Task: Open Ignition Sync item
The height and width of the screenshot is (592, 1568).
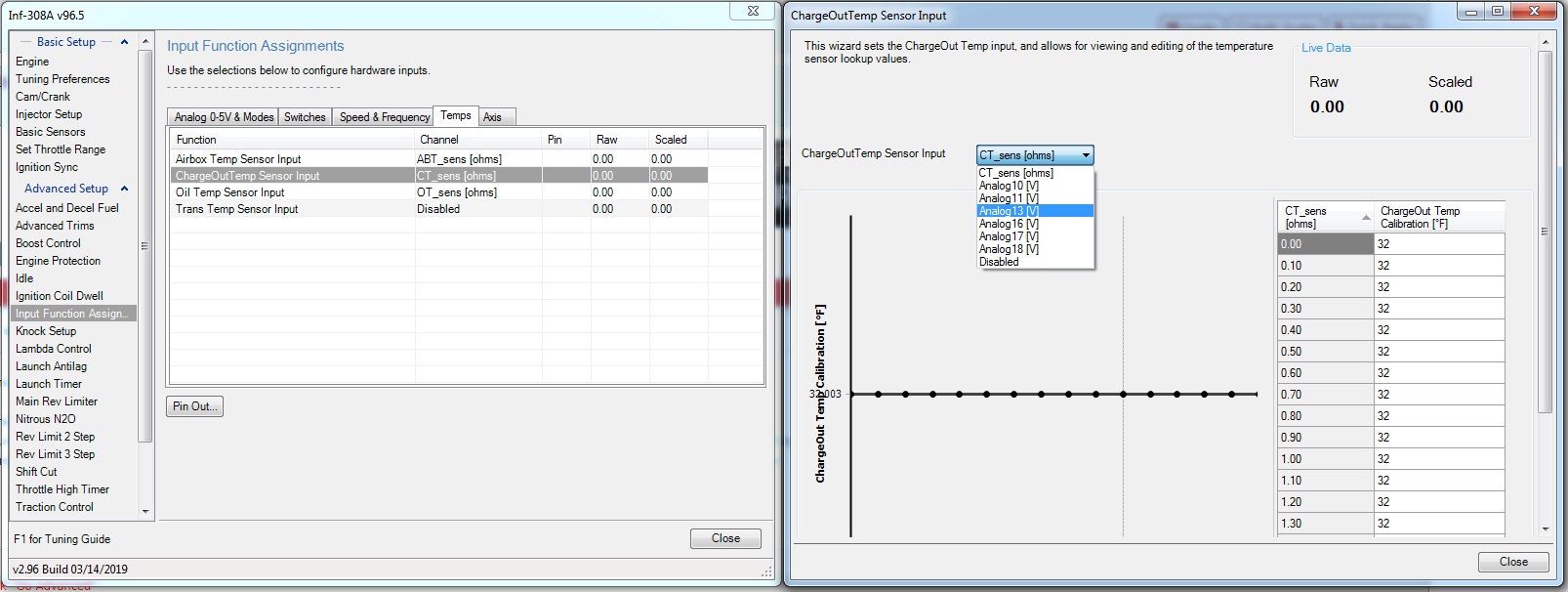Action: 47,167
